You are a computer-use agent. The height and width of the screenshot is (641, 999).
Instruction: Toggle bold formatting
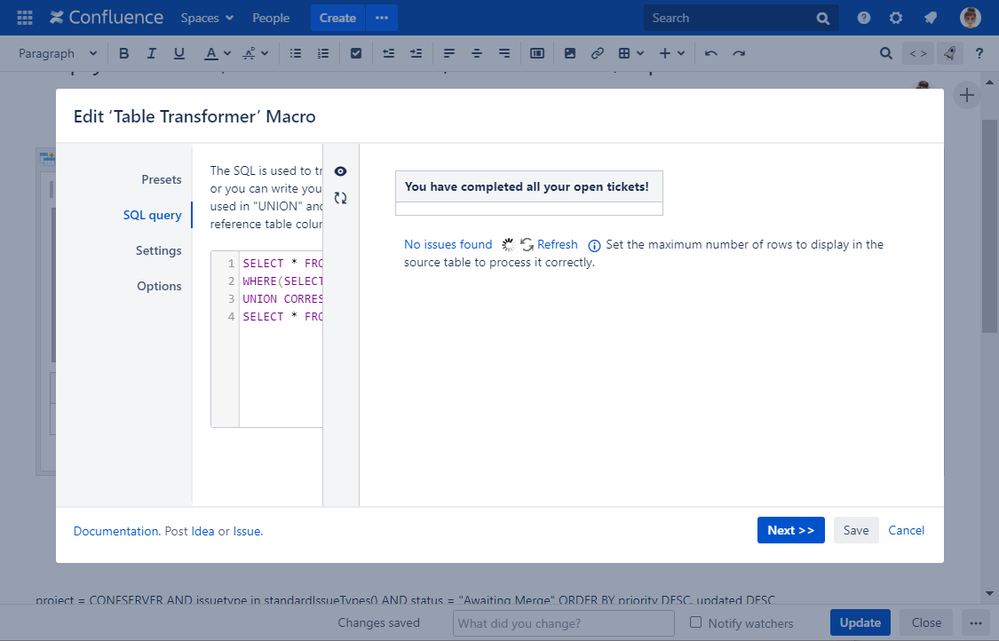click(124, 54)
